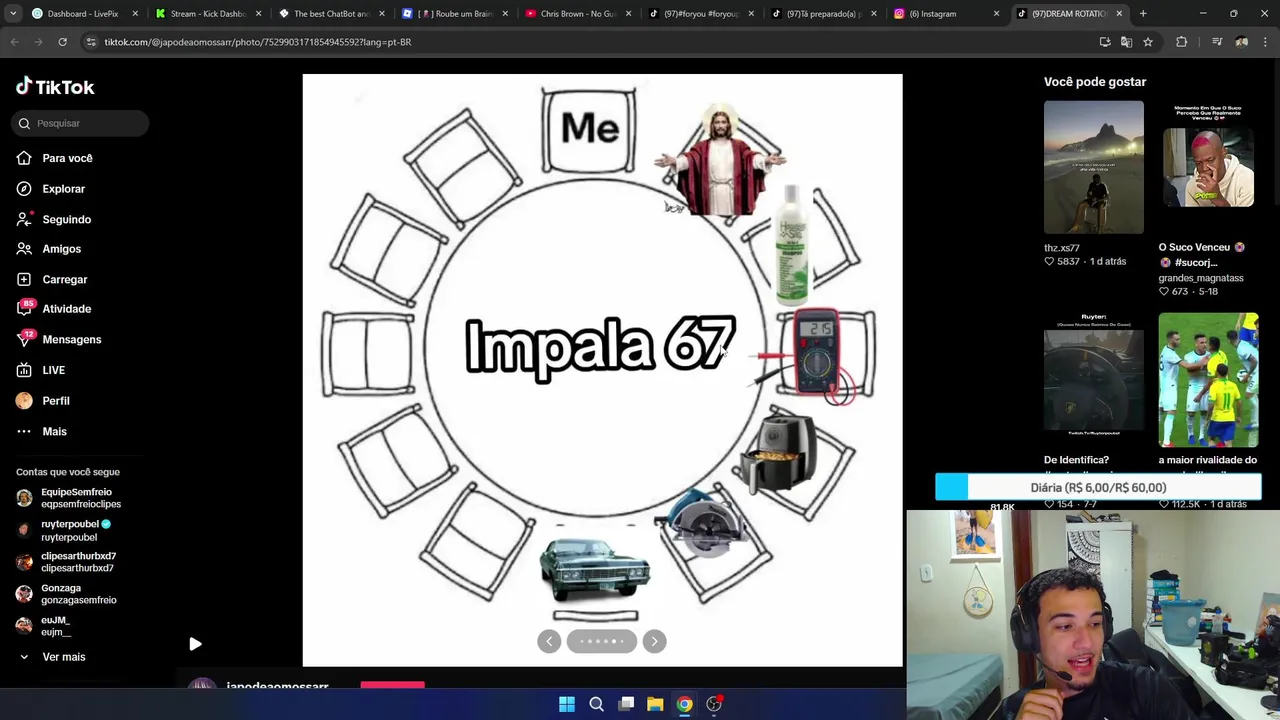Image resolution: width=1280 pixels, height=720 pixels.
Task: Open the thz.xs77 suggested video thumbnail
Action: click(x=1093, y=167)
